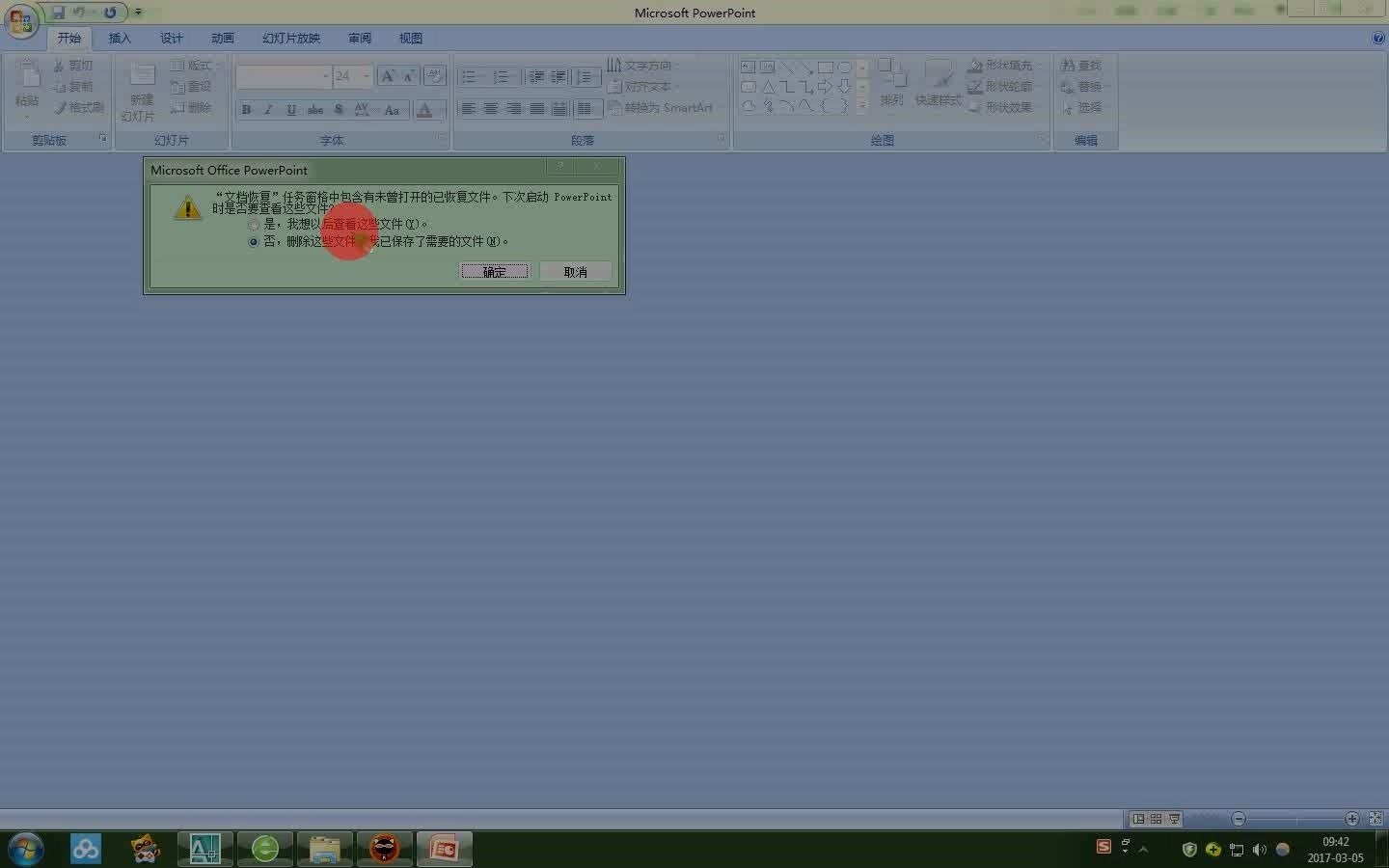The image size is (1389, 868).
Task: Toggle text shadow formatting
Action: coord(339,110)
